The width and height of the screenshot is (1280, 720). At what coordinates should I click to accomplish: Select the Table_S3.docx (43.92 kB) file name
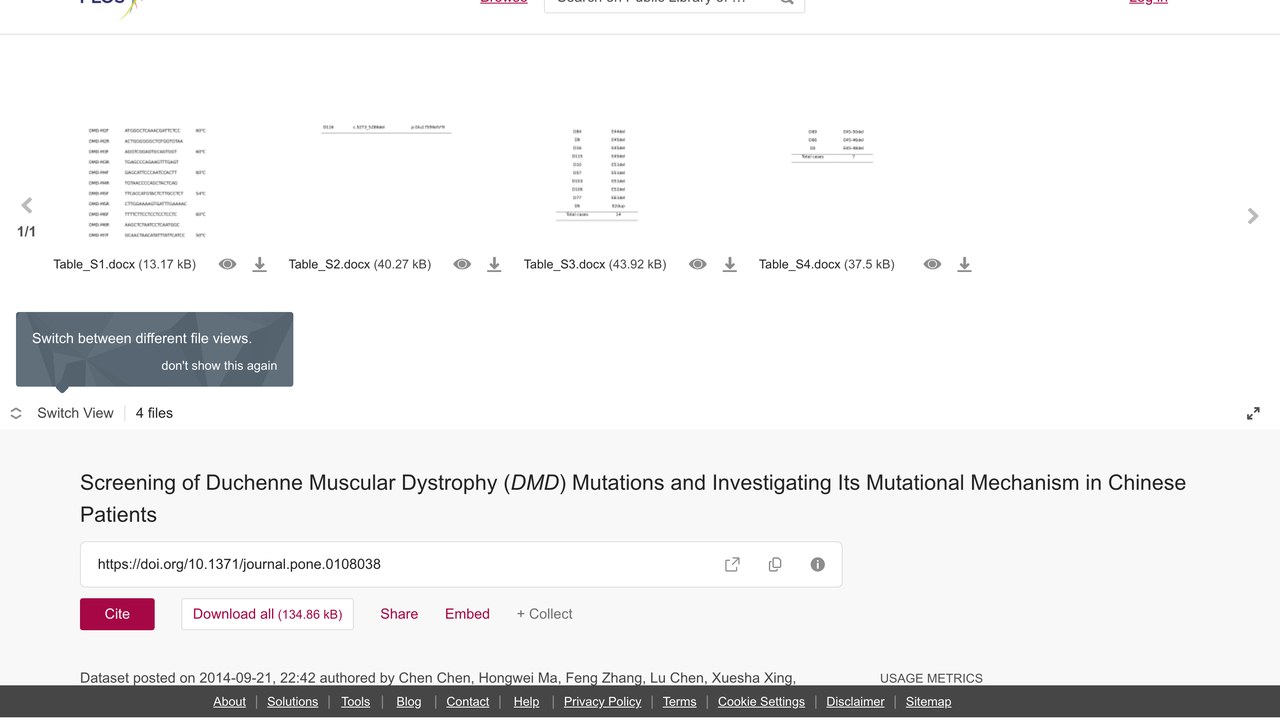pyautogui.click(x=595, y=264)
